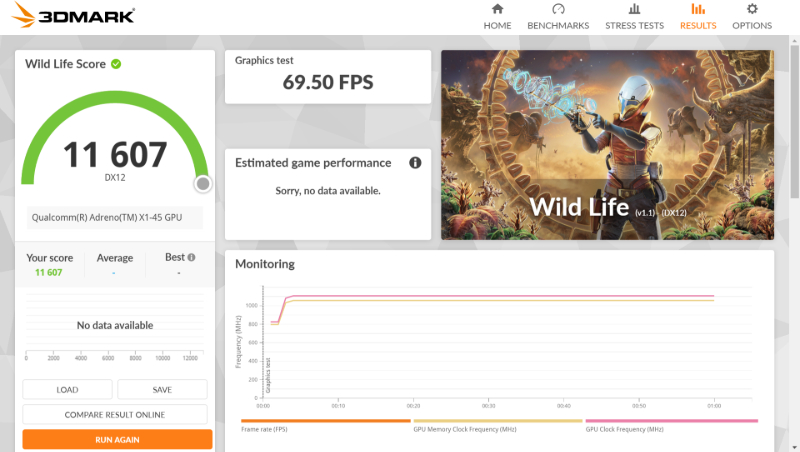Click COMPARE RESULT ONLINE

115,414
